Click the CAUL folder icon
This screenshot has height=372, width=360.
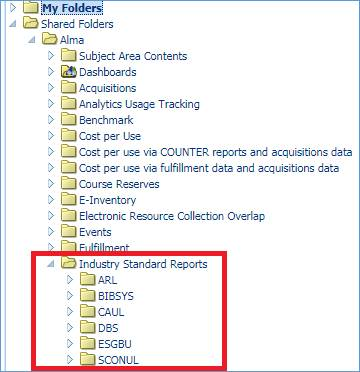(x=88, y=312)
